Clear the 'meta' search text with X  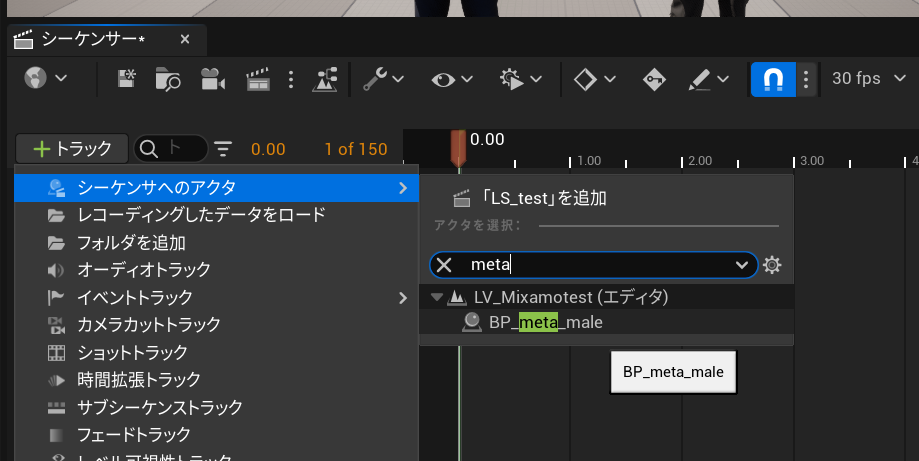tap(445, 265)
